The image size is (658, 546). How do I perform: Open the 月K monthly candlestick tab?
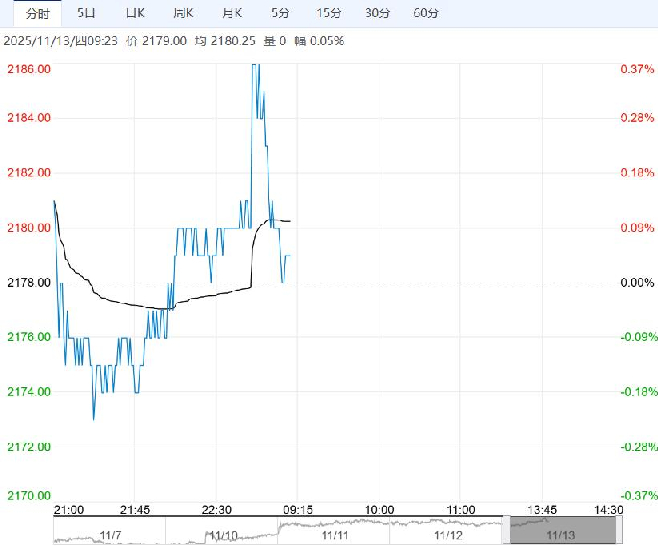(x=231, y=13)
